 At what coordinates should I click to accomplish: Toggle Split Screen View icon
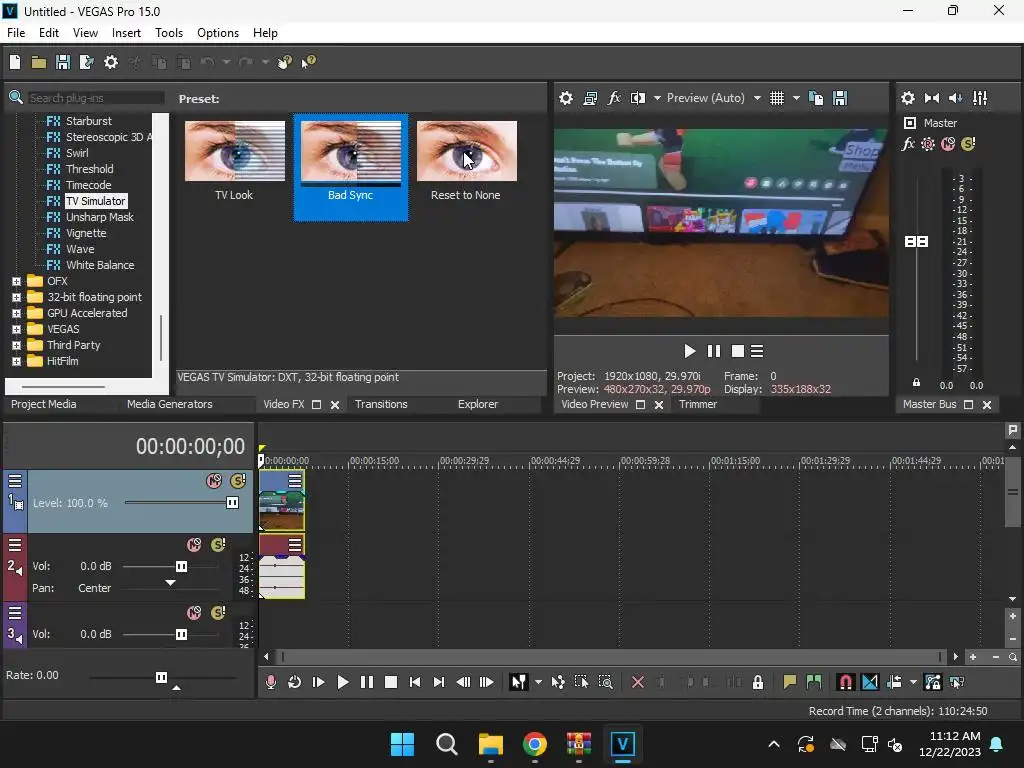click(638, 98)
